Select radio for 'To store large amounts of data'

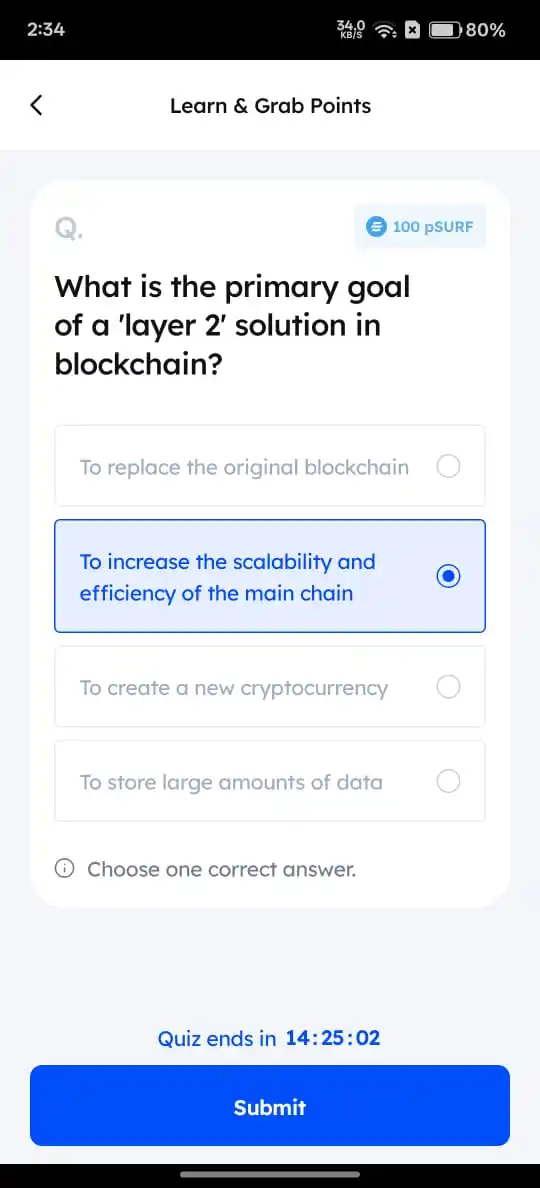click(x=448, y=781)
